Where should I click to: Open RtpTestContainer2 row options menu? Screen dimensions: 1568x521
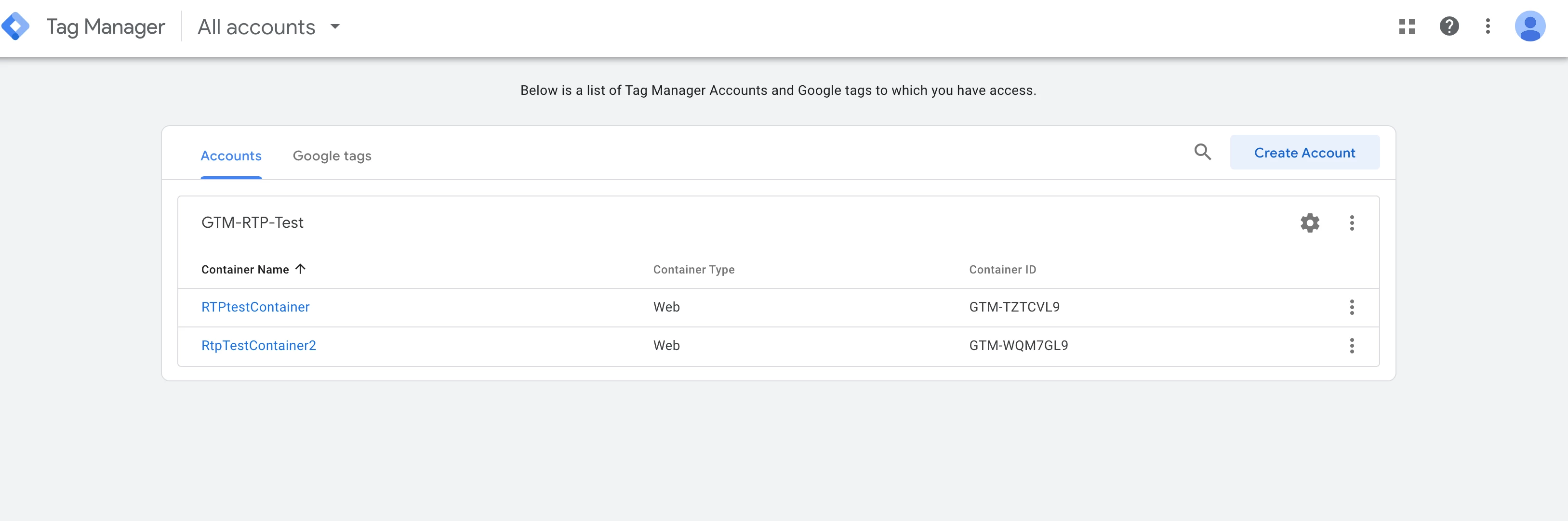click(x=1352, y=346)
